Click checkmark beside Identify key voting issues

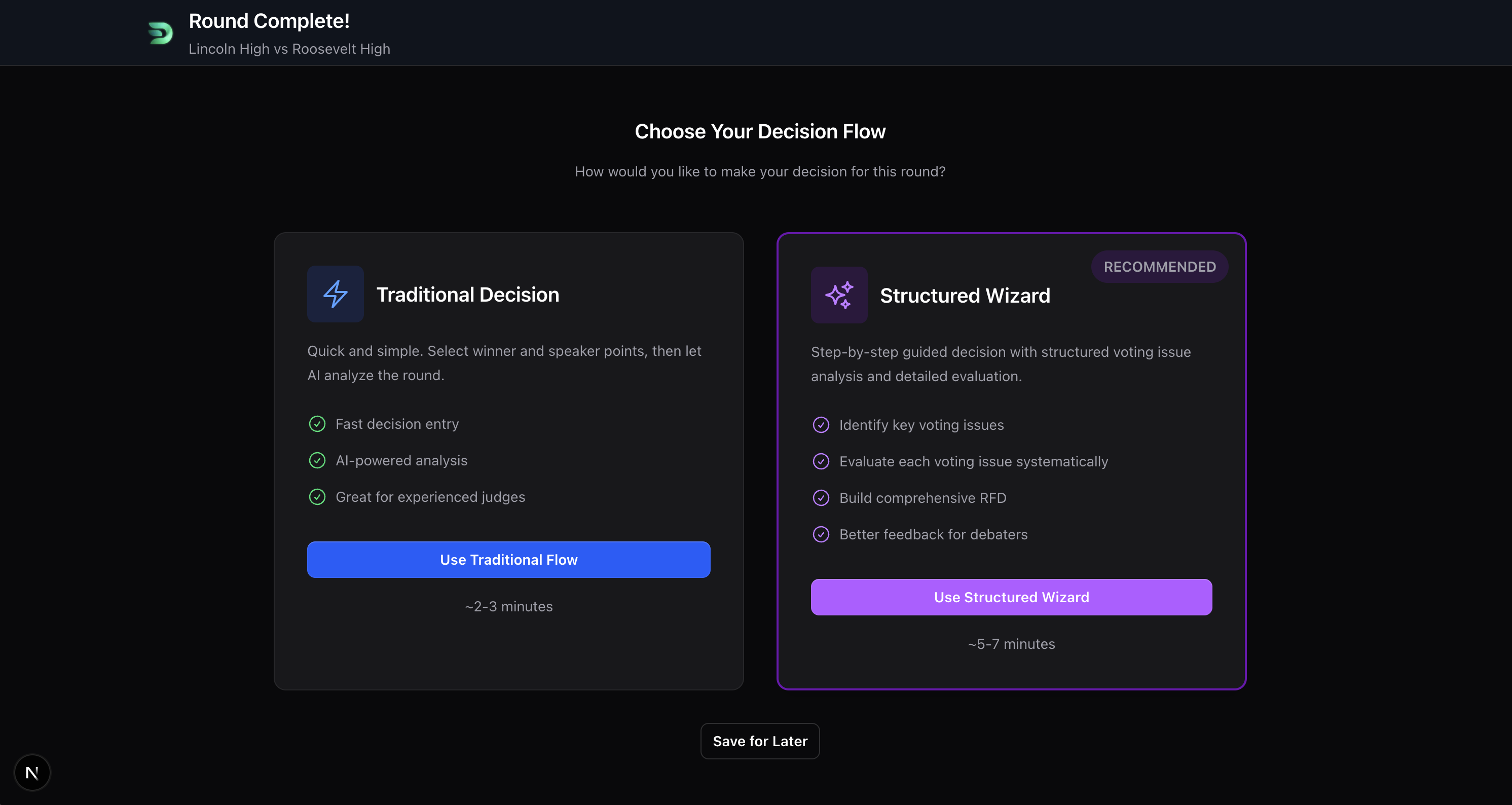pyautogui.click(x=821, y=424)
